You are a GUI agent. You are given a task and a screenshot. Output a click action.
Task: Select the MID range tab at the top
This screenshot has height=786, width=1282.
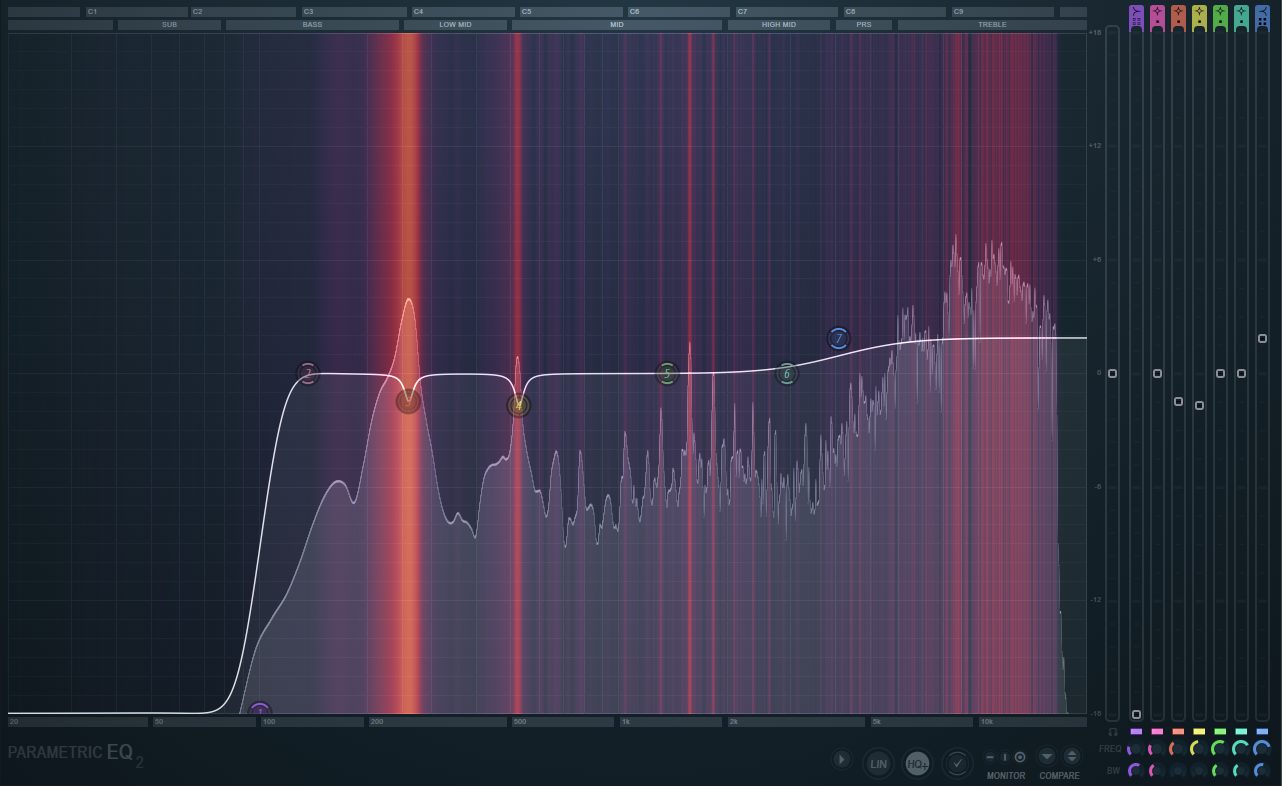click(616, 24)
